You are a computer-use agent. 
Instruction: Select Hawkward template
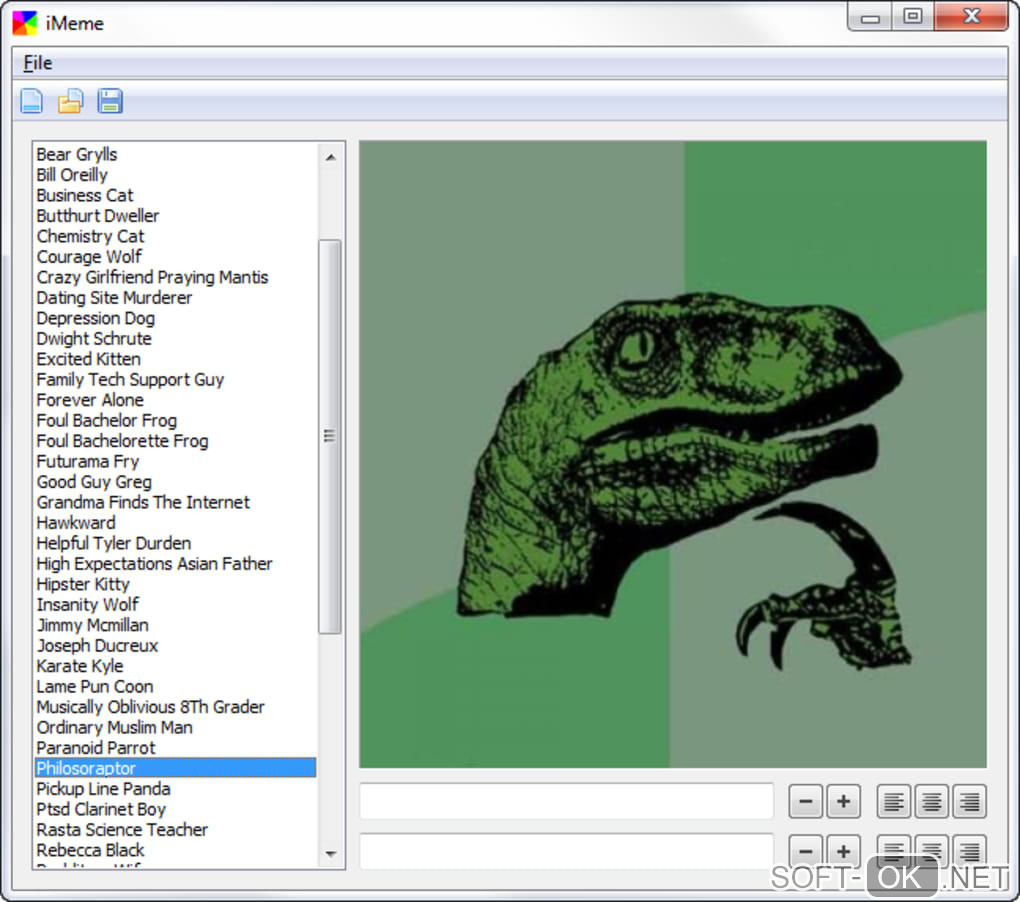[175, 523]
